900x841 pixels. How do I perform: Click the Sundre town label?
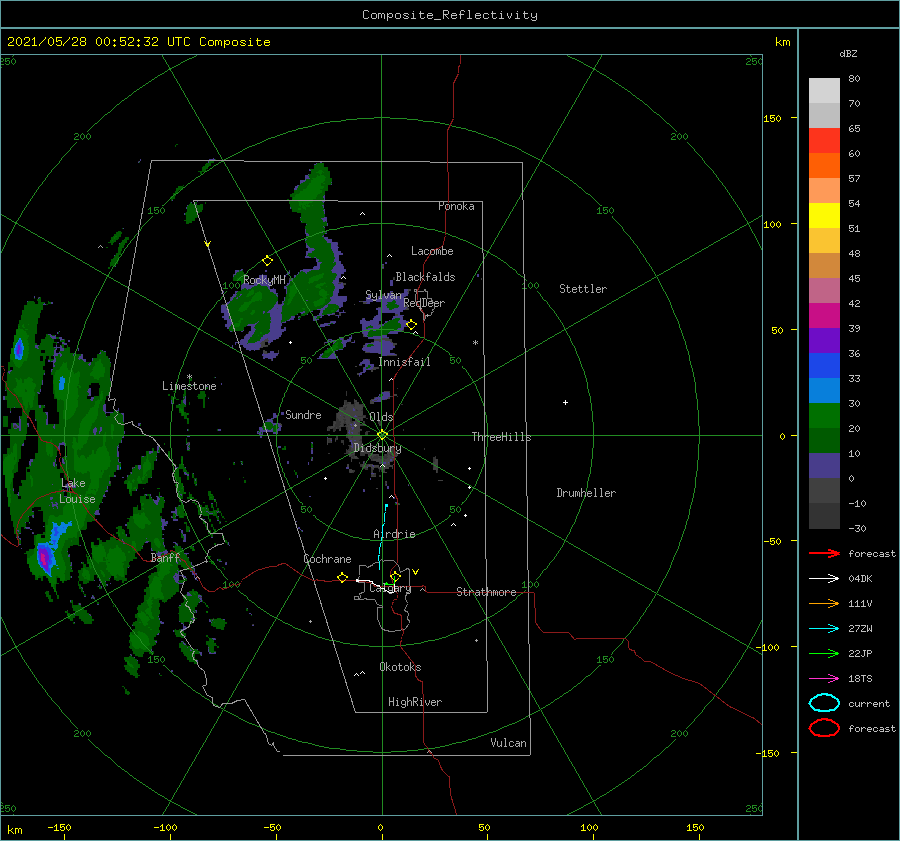304,414
